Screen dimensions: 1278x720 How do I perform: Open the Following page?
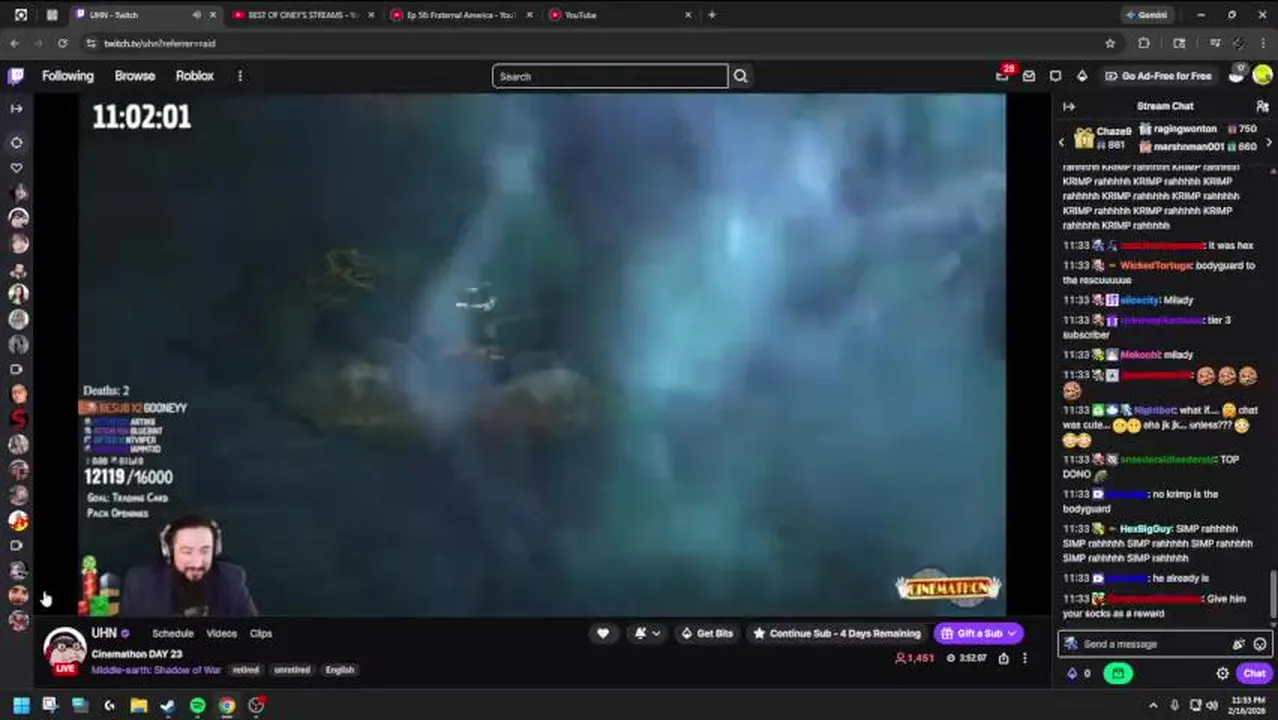click(x=67, y=76)
